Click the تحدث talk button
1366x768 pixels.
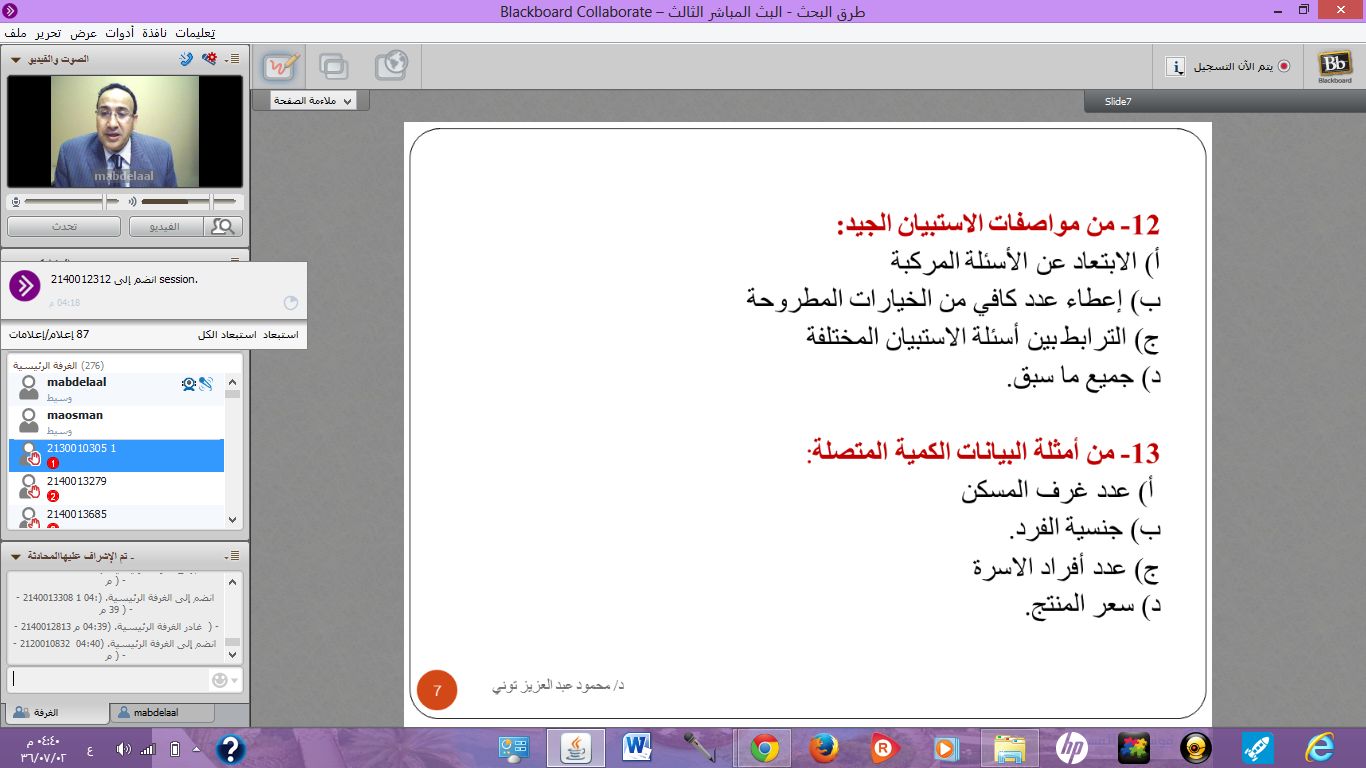coord(64,227)
